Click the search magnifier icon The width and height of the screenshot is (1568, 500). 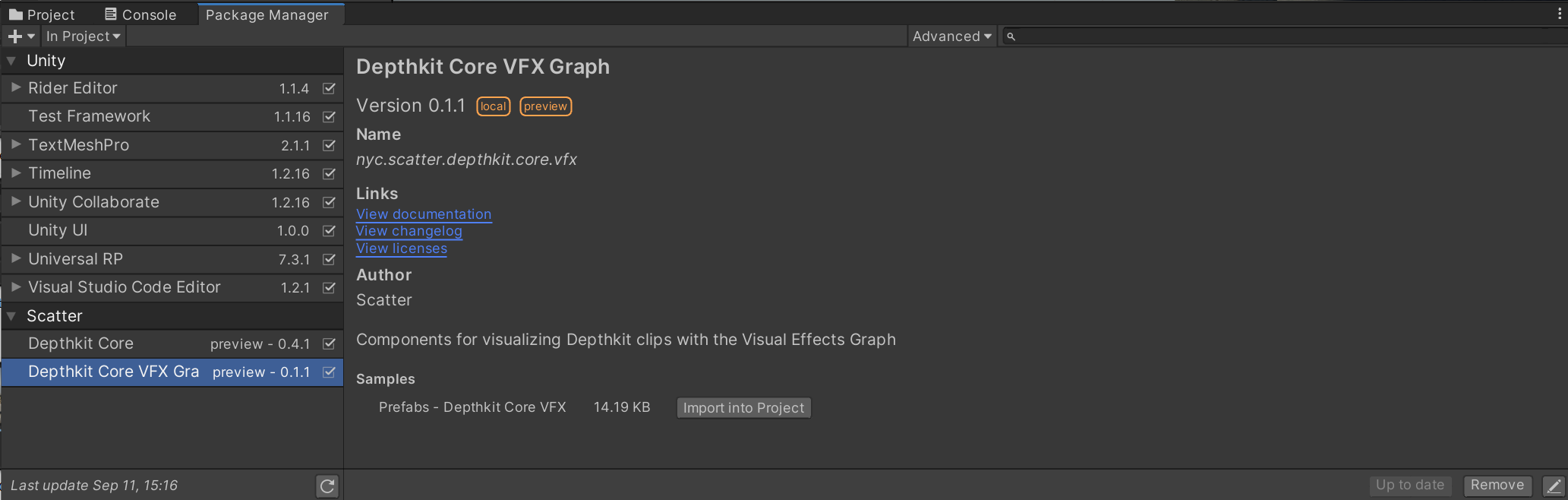(x=1009, y=36)
